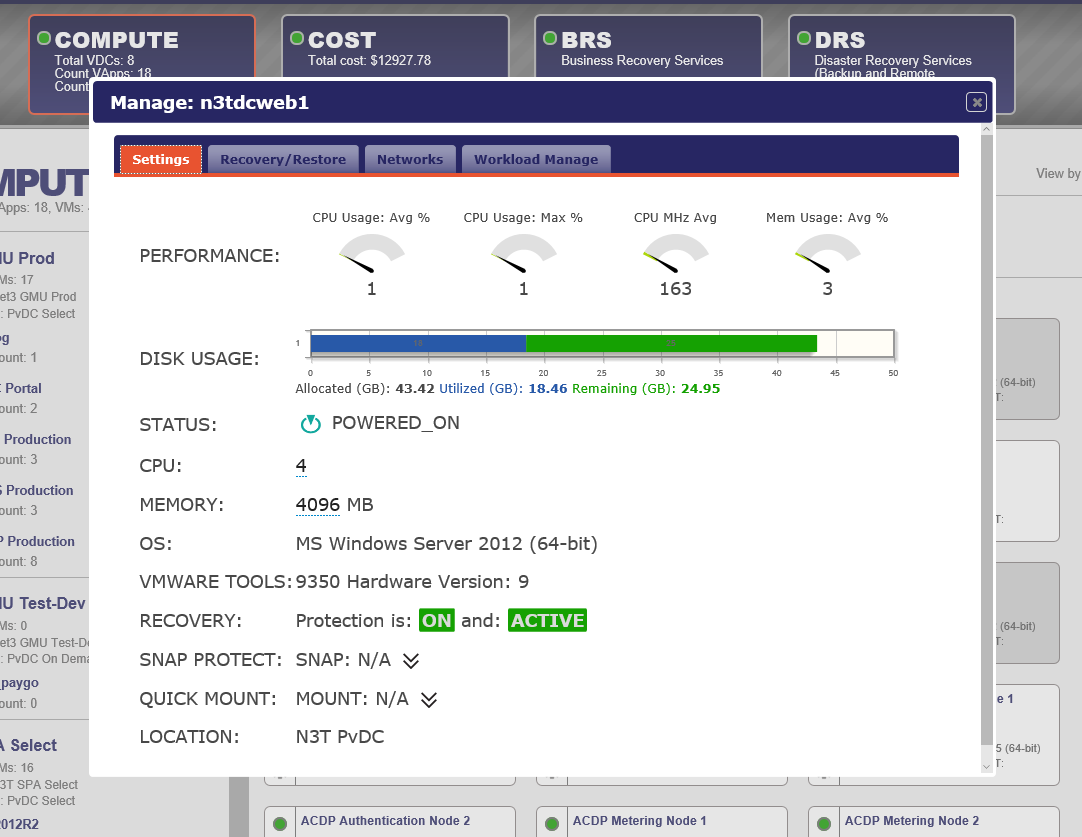Screen dimensions: 1082x837
Task: Expand the MOUNT N/A chevron
Action: tap(429, 700)
